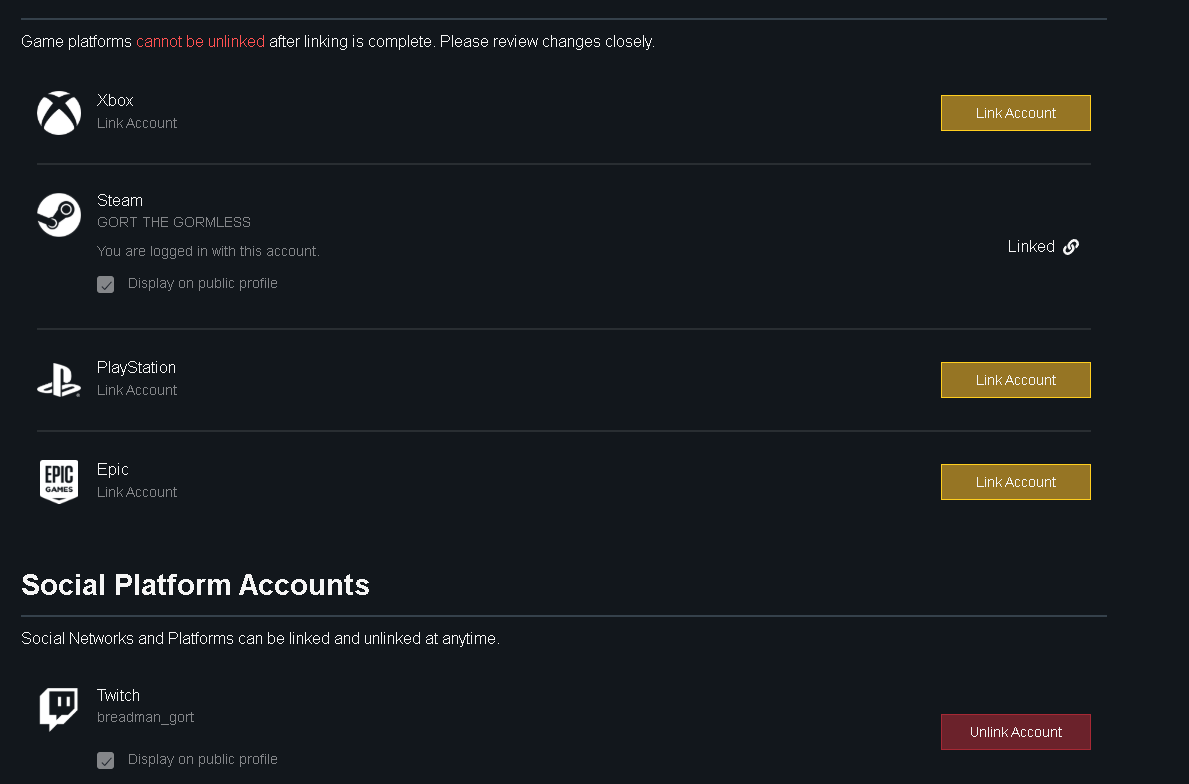The height and width of the screenshot is (784, 1189).
Task: Click the Epic Games logo icon
Action: coord(59,482)
